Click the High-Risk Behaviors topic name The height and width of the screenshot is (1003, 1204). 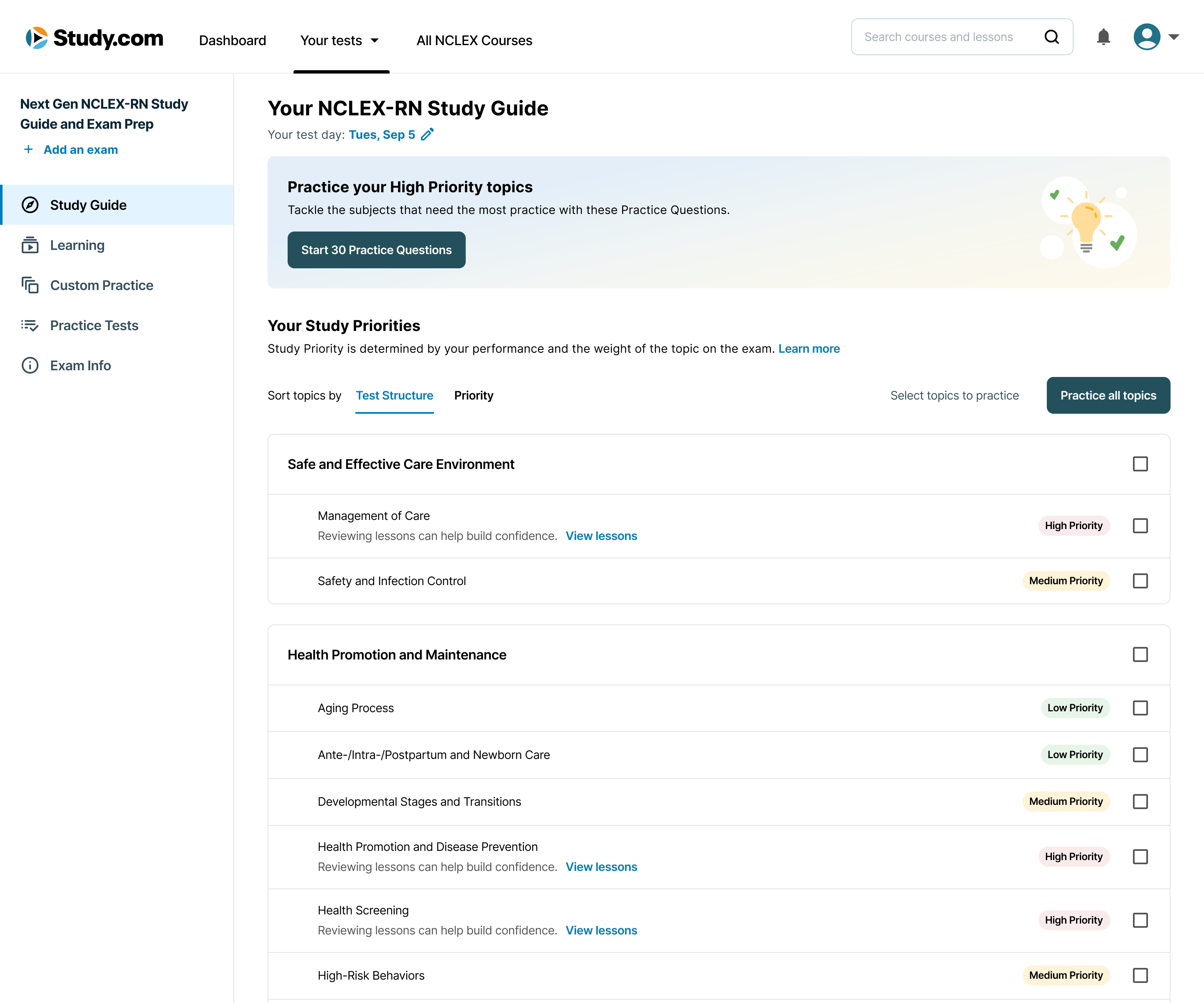point(371,975)
